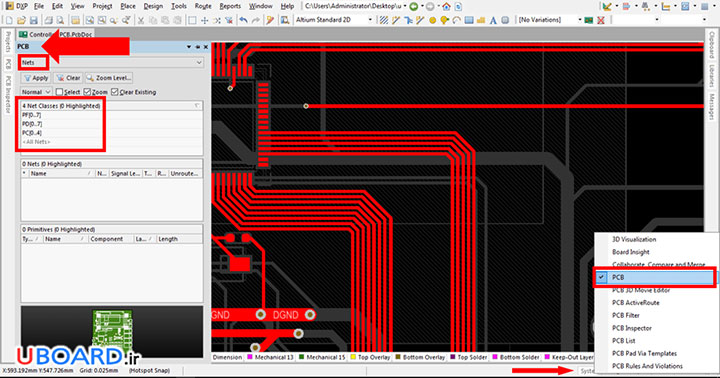The image size is (720, 378).
Task: Click the Zoom Level button
Action: (109, 78)
